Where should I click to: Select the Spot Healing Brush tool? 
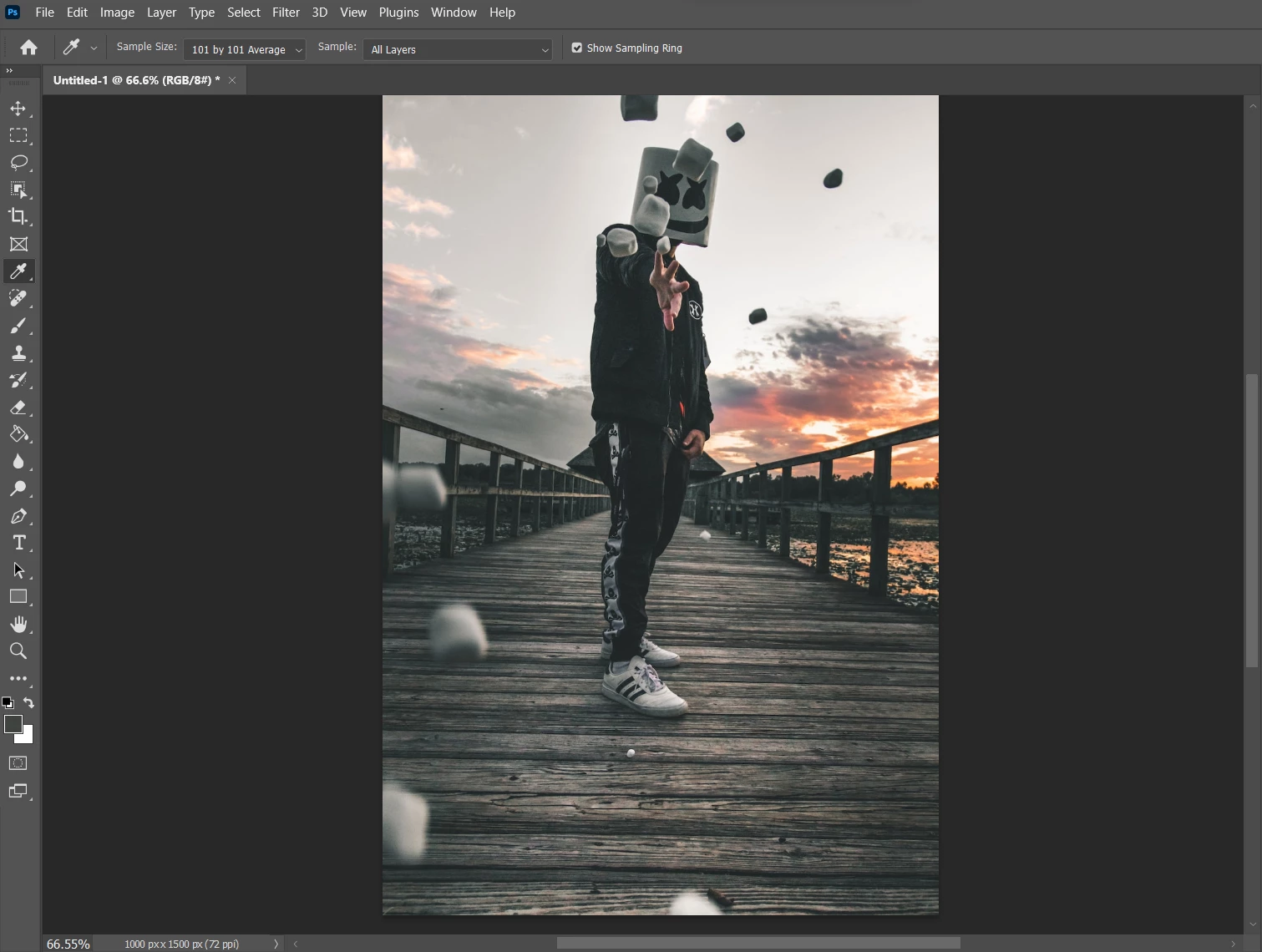[18, 298]
